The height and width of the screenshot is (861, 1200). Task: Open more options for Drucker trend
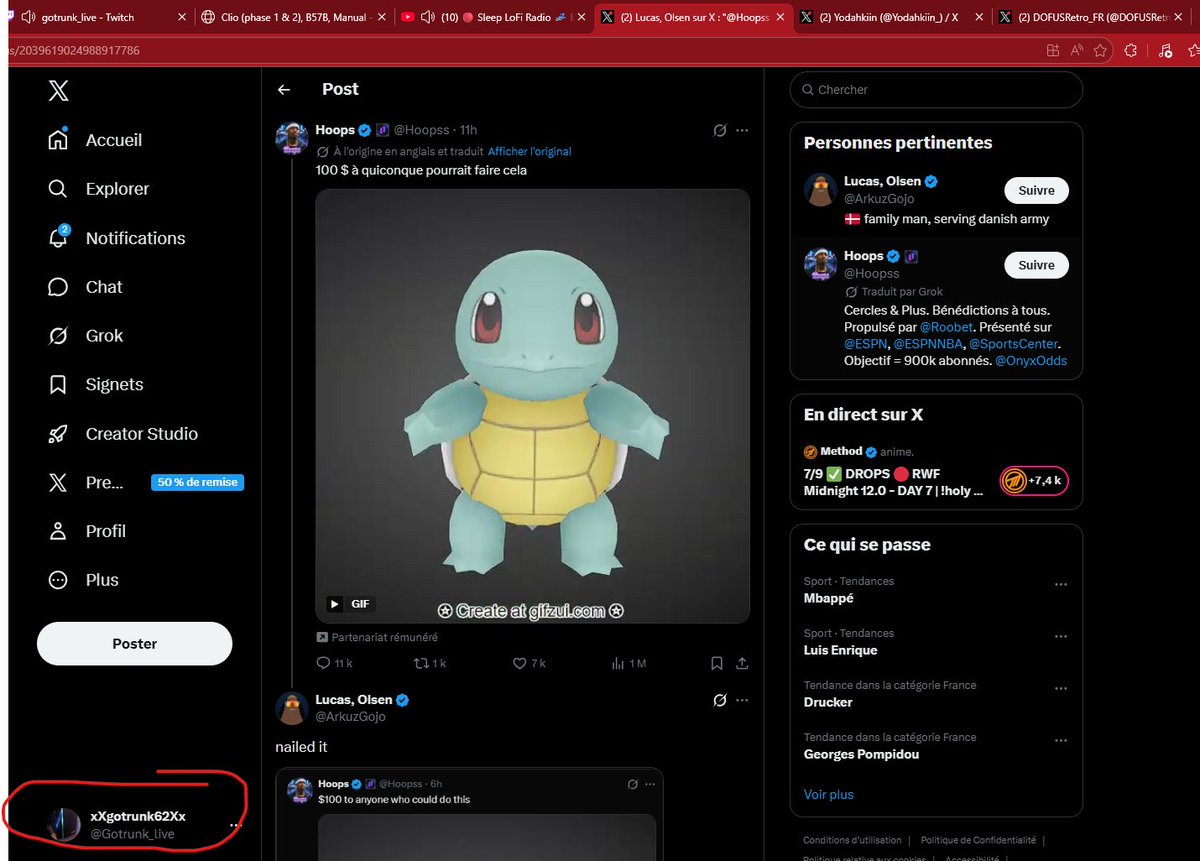click(x=1061, y=688)
